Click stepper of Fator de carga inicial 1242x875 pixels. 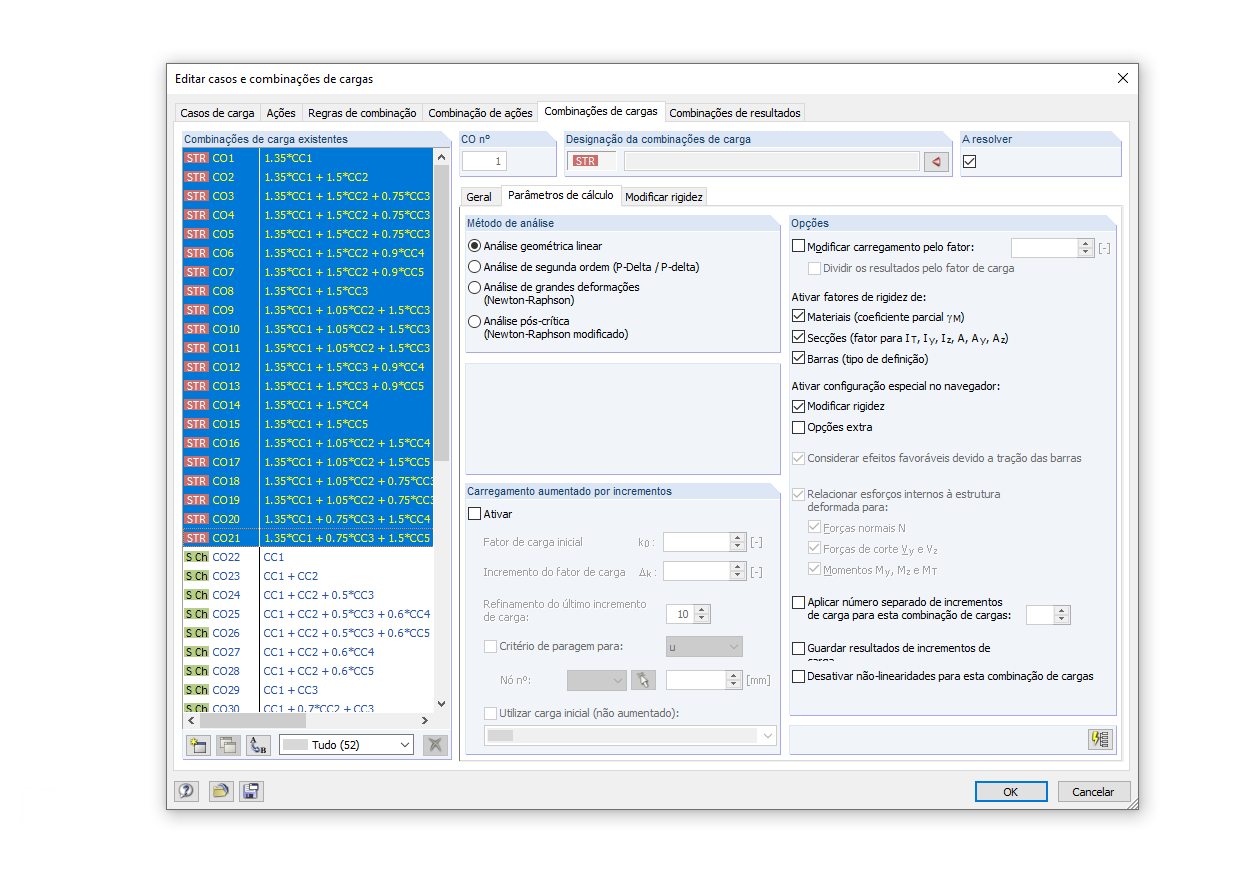pyautogui.click(x=738, y=542)
